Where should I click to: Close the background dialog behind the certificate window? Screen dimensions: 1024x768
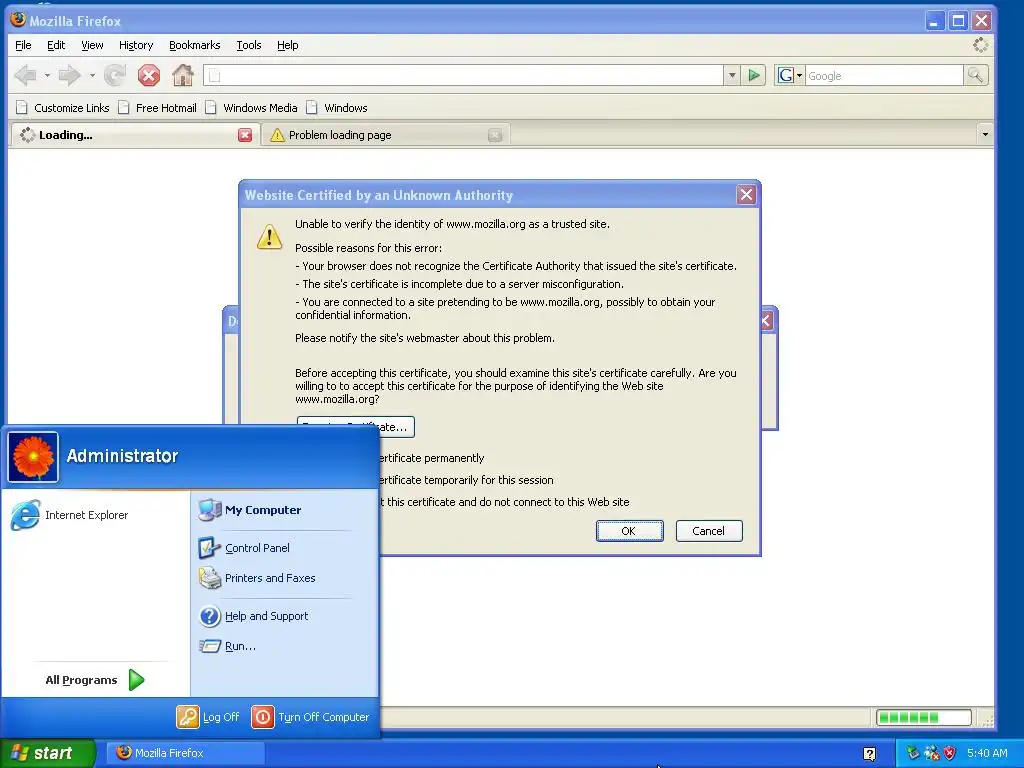[x=768, y=321]
